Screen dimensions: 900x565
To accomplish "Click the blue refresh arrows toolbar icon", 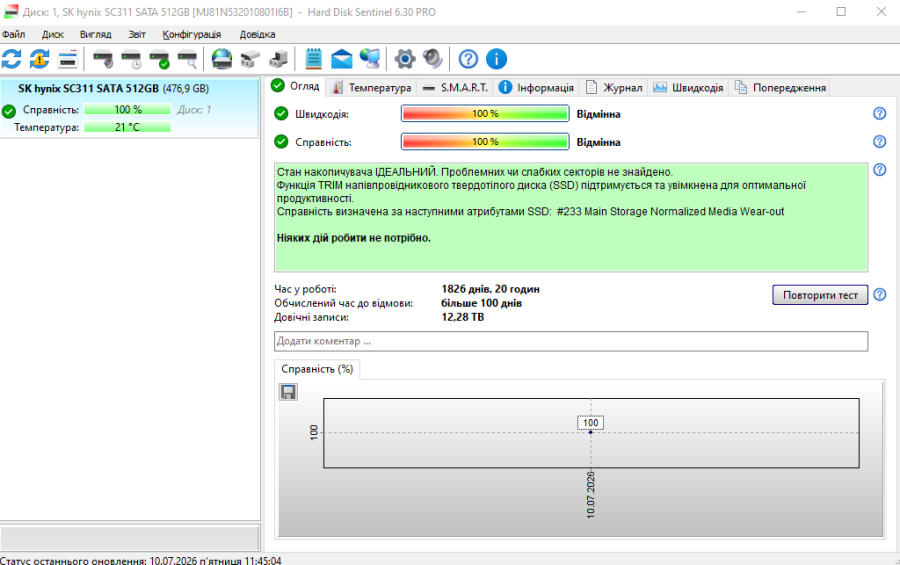I will (x=11, y=59).
